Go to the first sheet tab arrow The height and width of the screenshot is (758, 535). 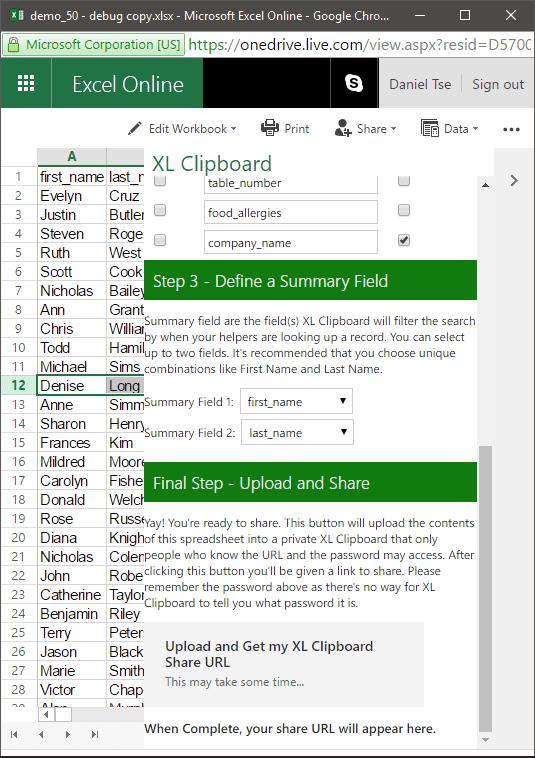click(14, 734)
